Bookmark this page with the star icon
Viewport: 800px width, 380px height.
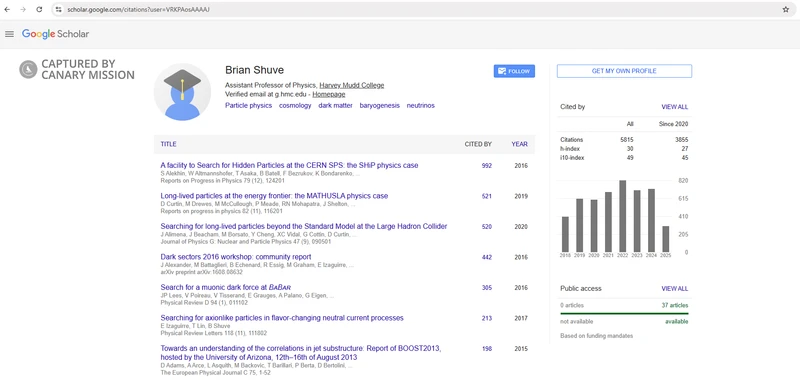click(x=786, y=10)
